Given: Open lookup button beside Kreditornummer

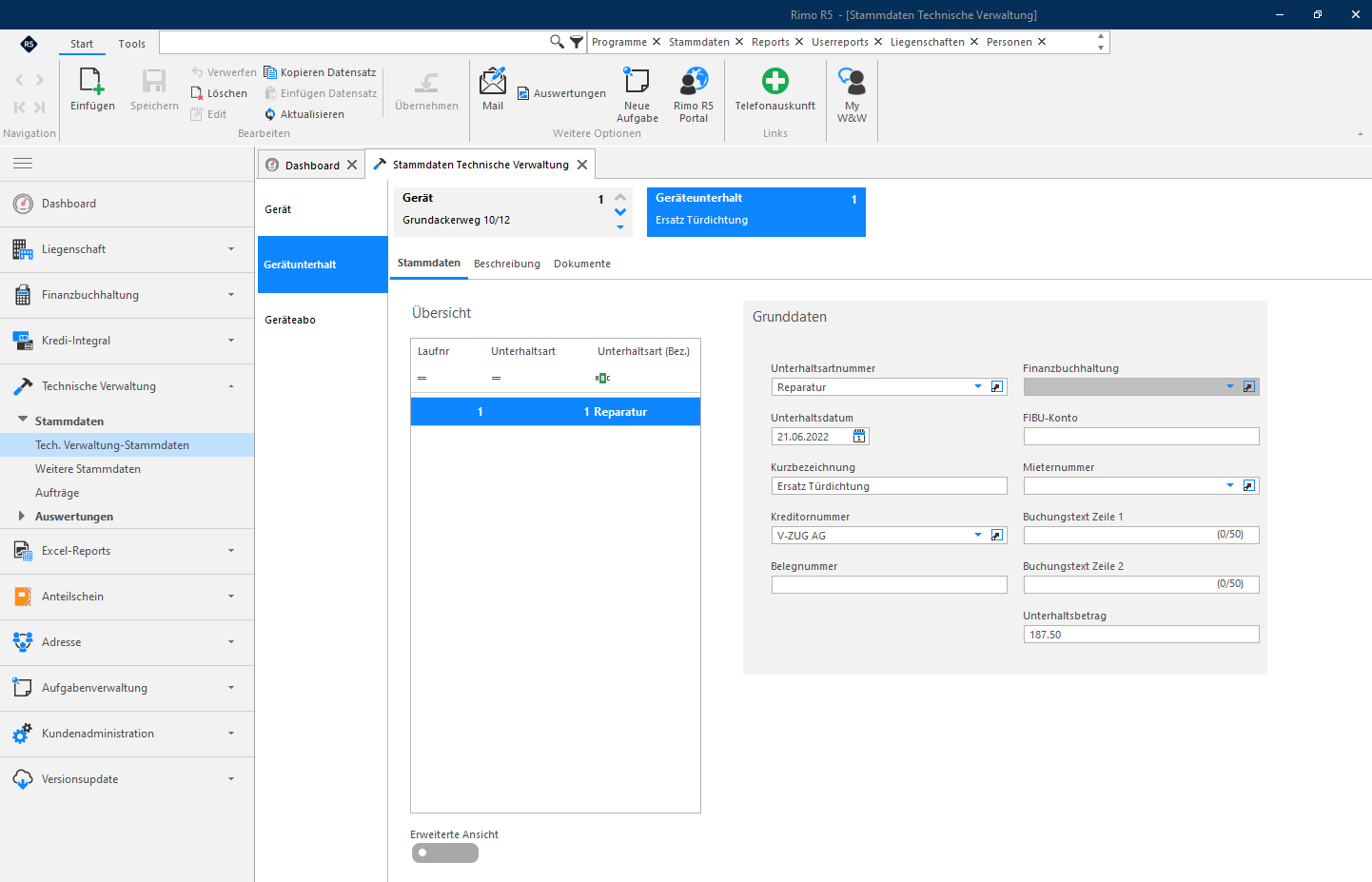Looking at the screenshot, I should tap(997, 536).
